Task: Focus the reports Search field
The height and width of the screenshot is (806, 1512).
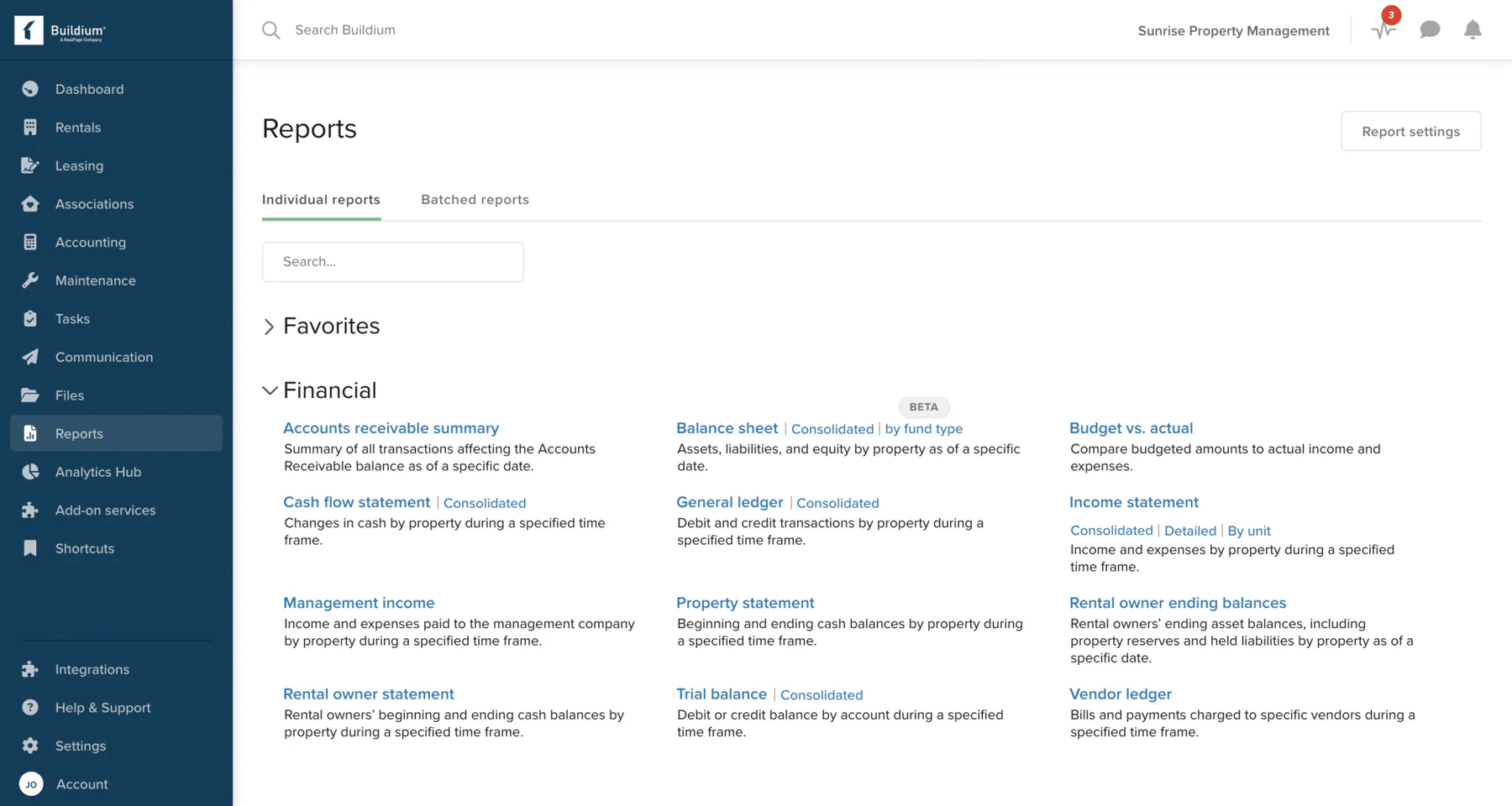Action: pyautogui.click(x=393, y=262)
